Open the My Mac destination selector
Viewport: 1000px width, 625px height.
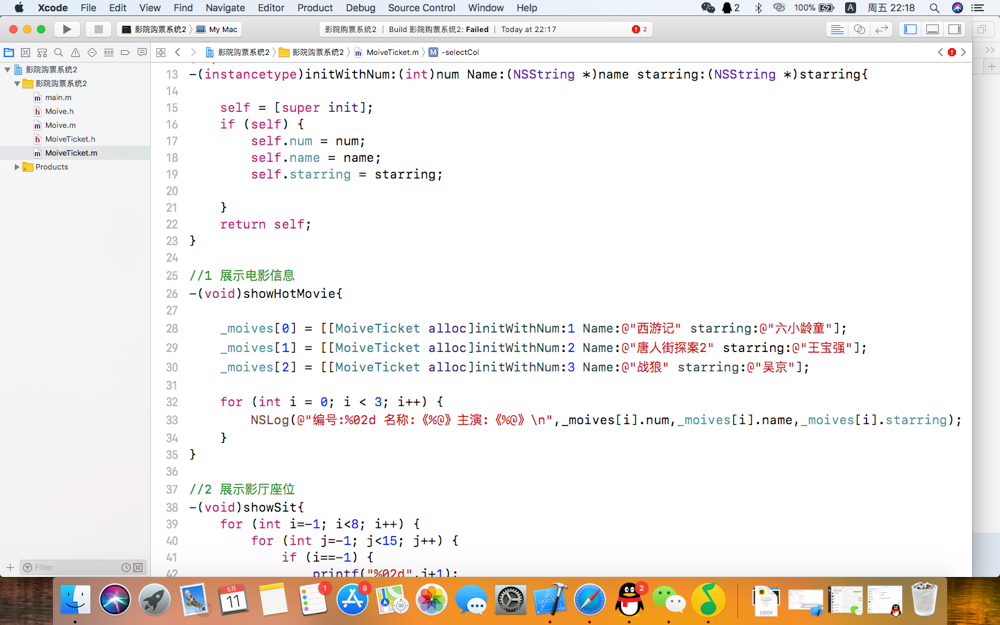pos(217,29)
